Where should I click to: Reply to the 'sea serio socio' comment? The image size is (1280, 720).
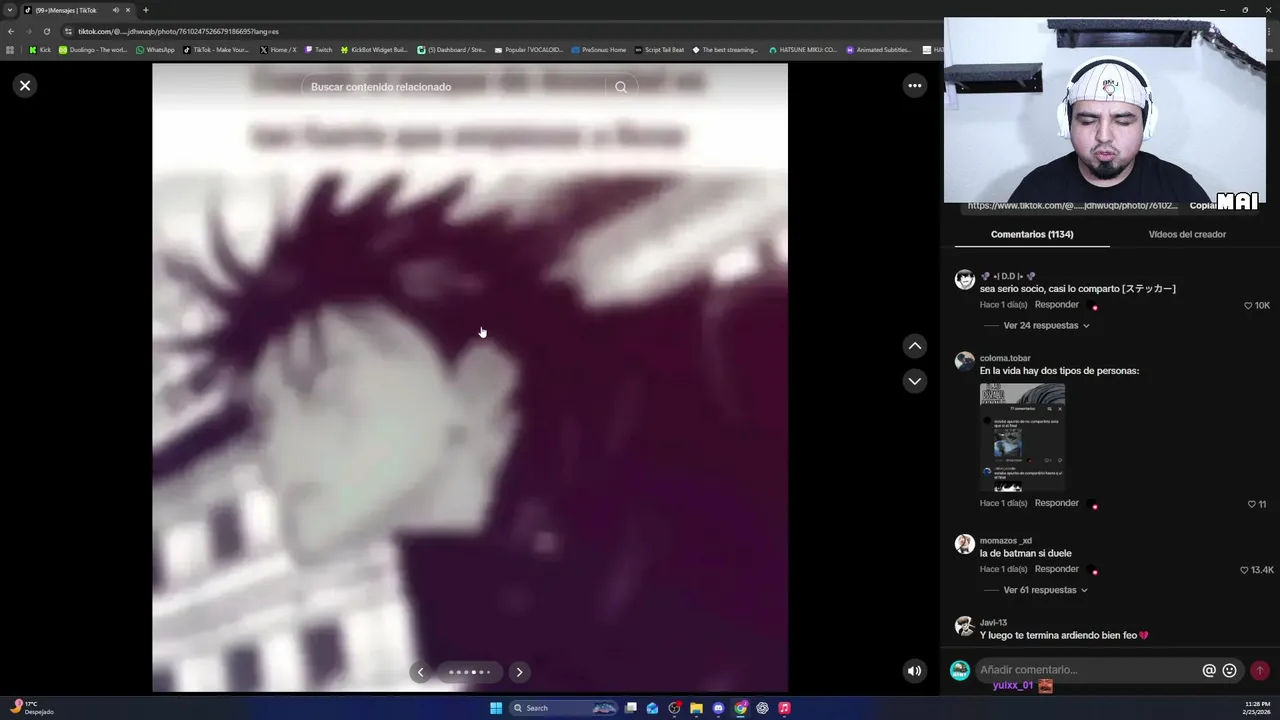click(x=1056, y=304)
